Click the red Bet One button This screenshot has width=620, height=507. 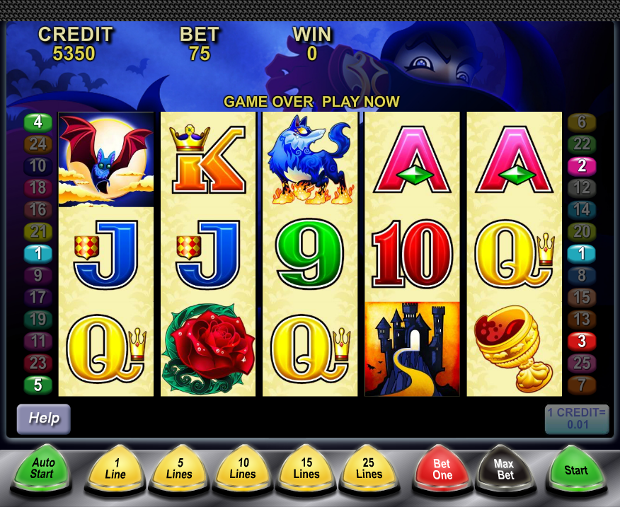tap(442, 469)
